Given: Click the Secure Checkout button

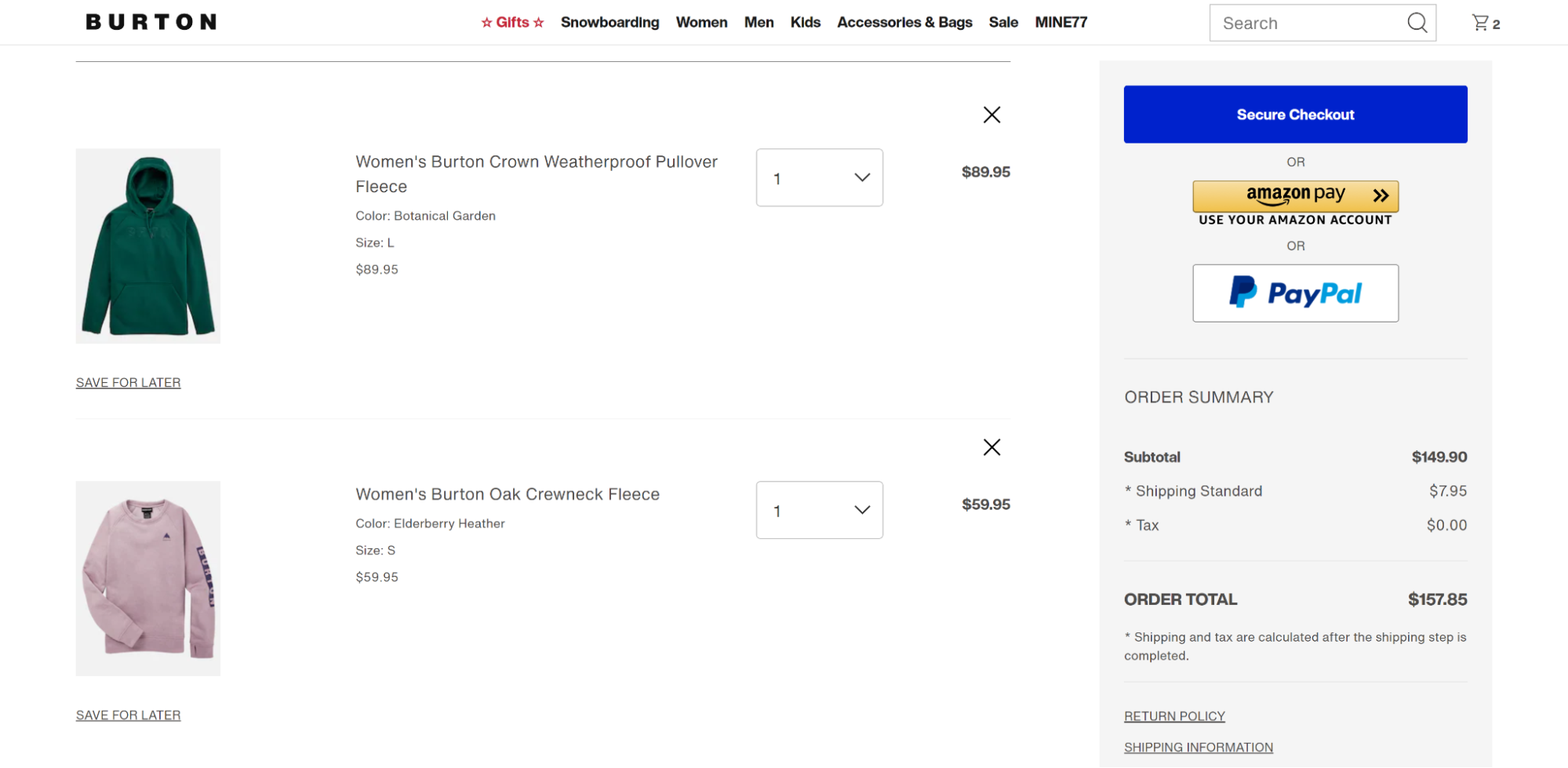Looking at the screenshot, I should (x=1295, y=115).
